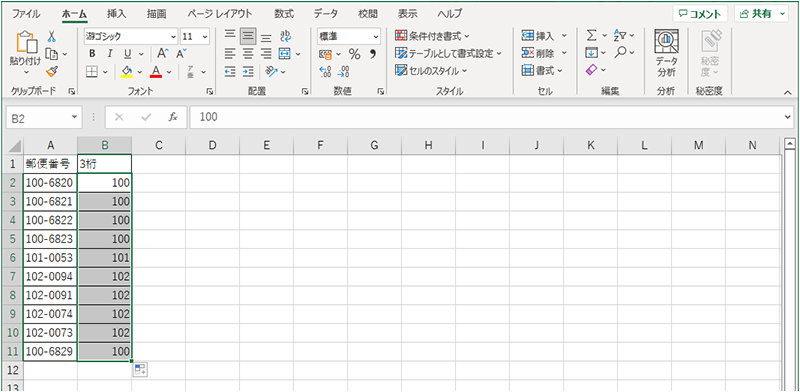
Task: Open データ分析 data analysis
Action: (x=666, y=54)
